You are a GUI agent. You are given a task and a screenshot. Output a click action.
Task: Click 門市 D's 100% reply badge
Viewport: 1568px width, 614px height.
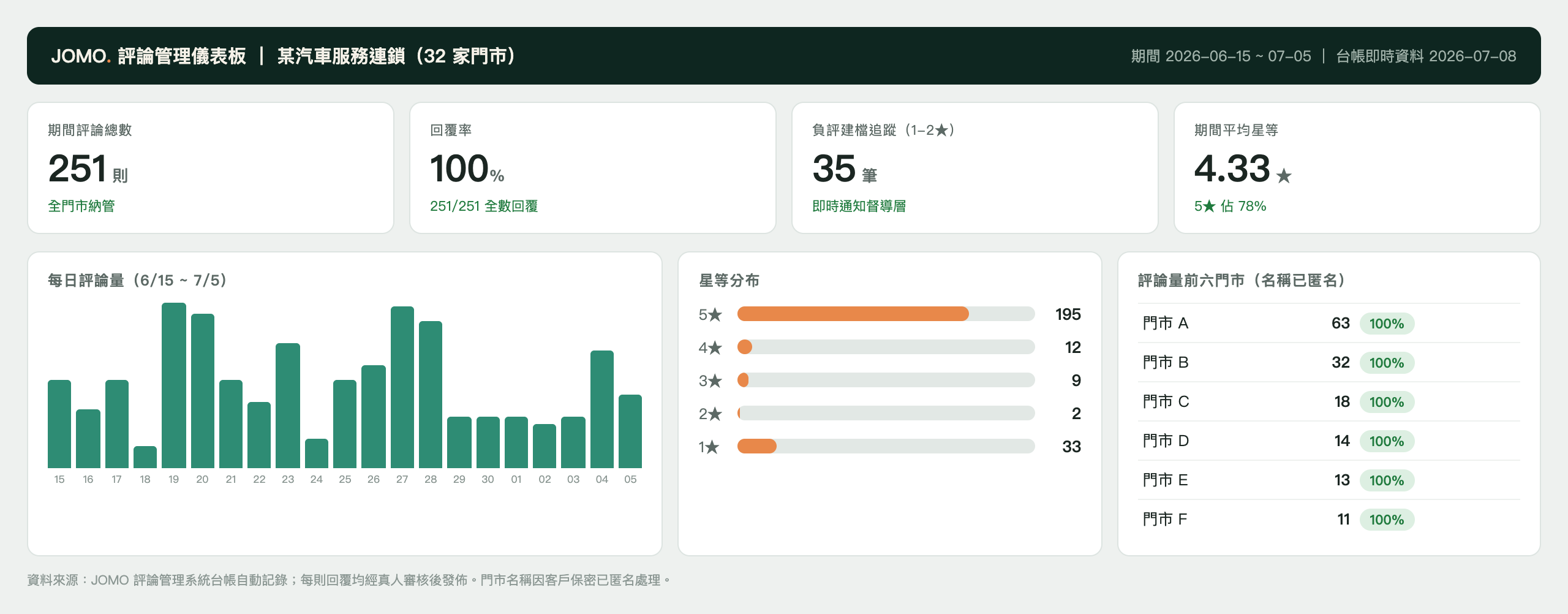pyautogui.click(x=1387, y=441)
